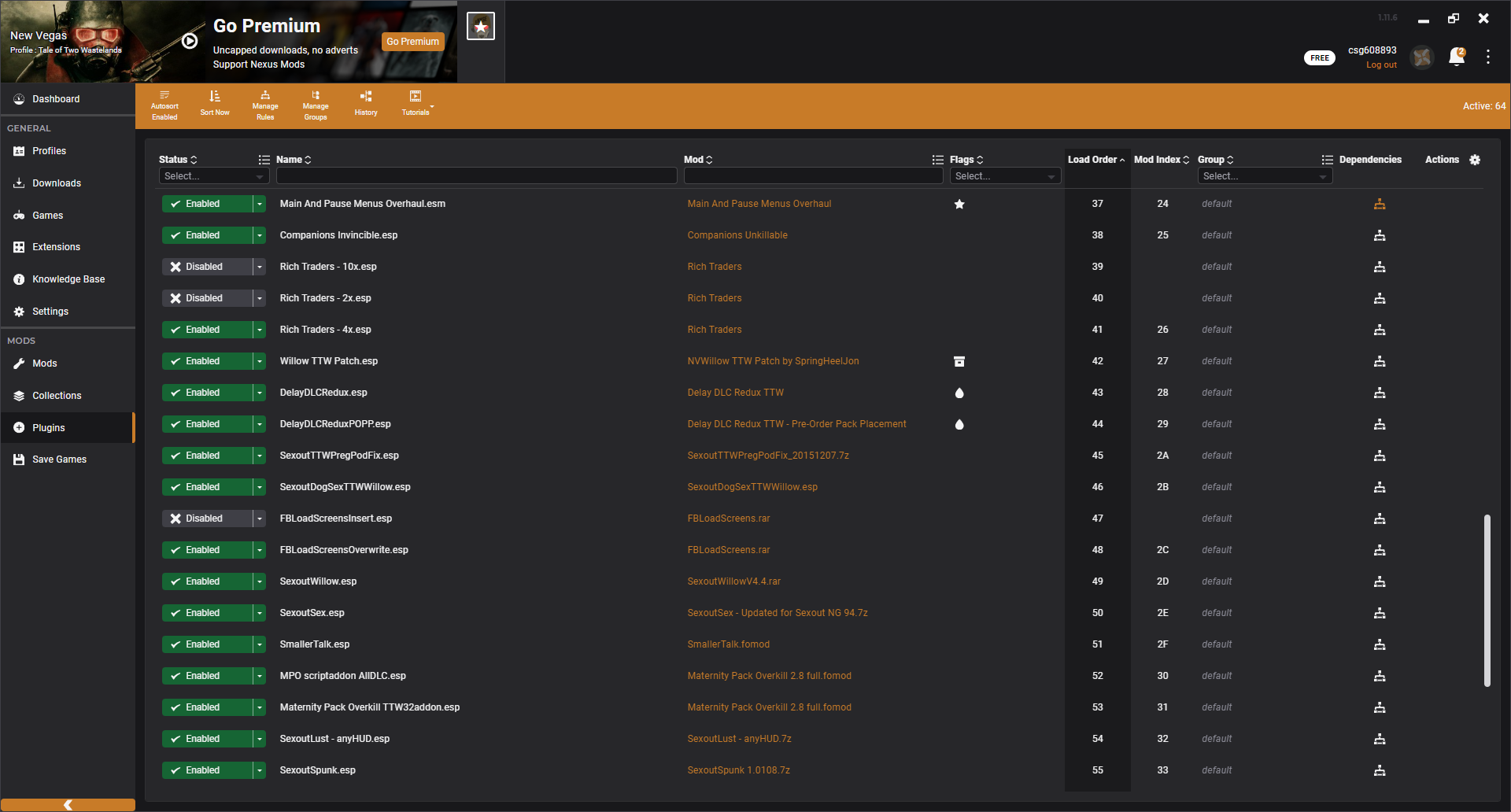
Task: Click dependencies icon for Companions Invincible.esp
Action: tap(1380, 235)
